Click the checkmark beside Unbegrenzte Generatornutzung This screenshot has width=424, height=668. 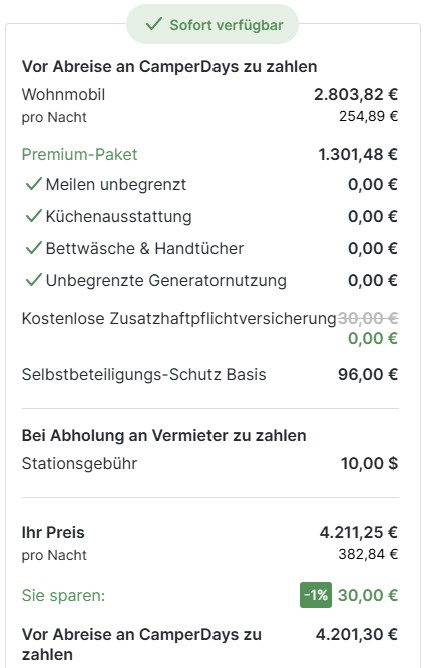click(33, 280)
